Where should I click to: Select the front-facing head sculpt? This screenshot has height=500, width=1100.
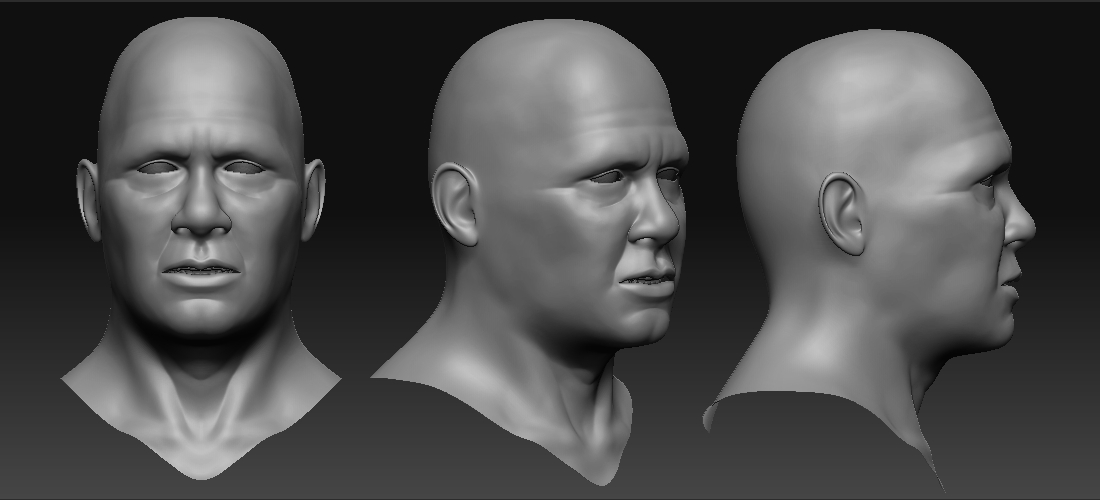(201, 248)
